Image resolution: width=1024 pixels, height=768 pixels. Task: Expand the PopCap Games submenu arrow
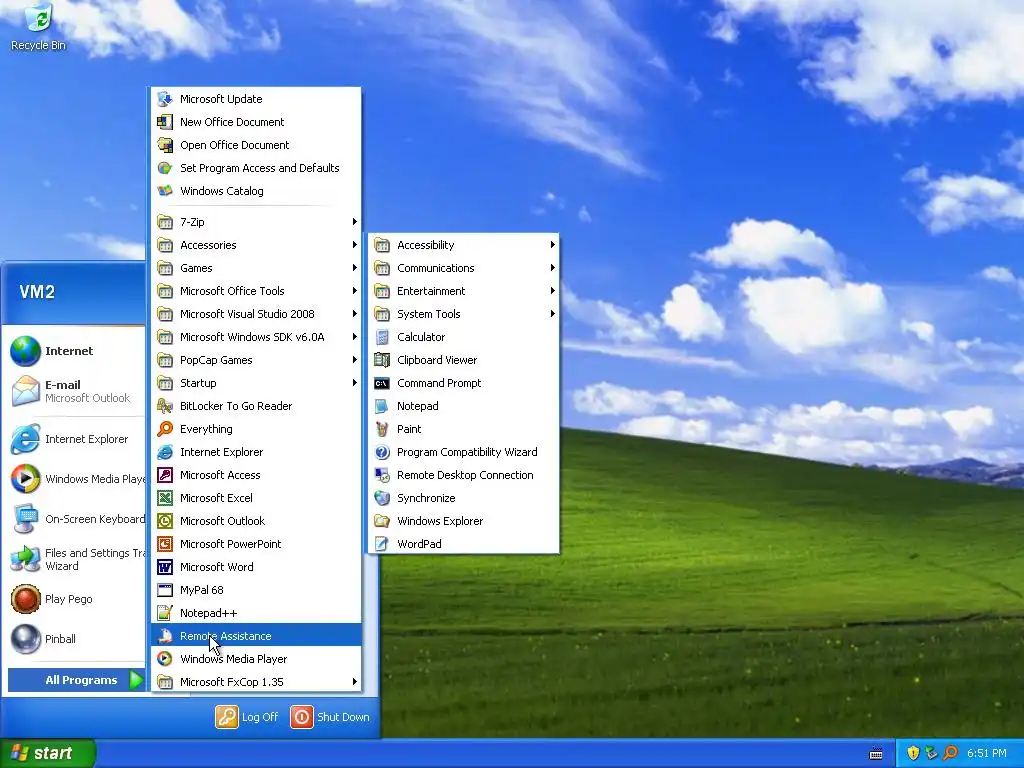pos(355,360)
